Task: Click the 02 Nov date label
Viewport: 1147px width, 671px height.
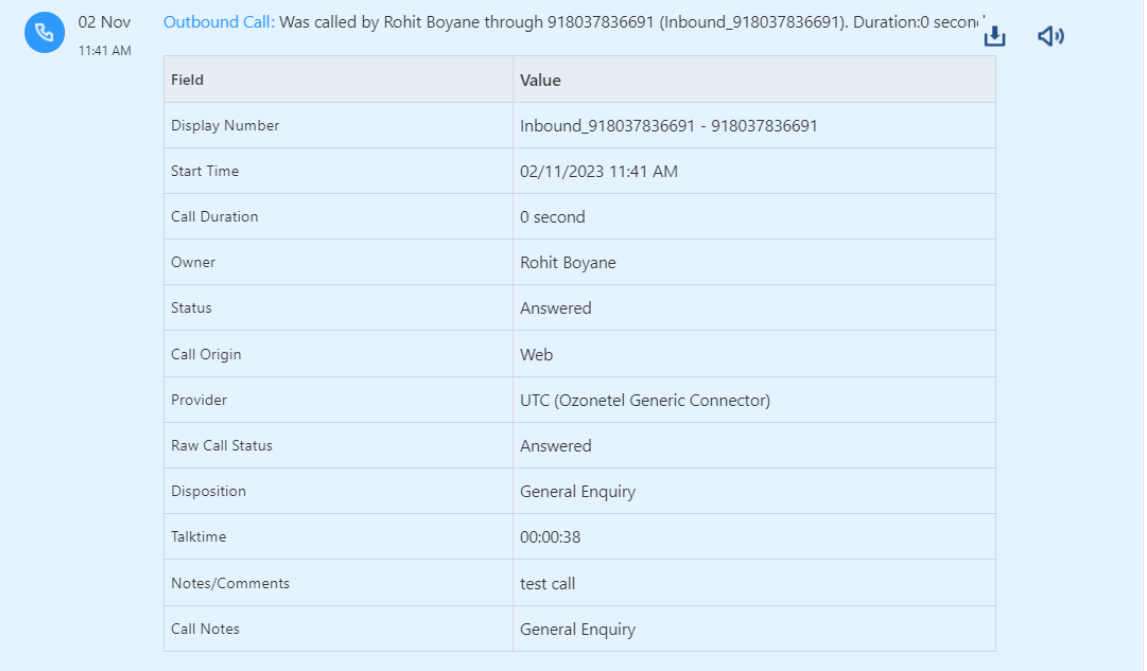Action: tap(104, 22)
